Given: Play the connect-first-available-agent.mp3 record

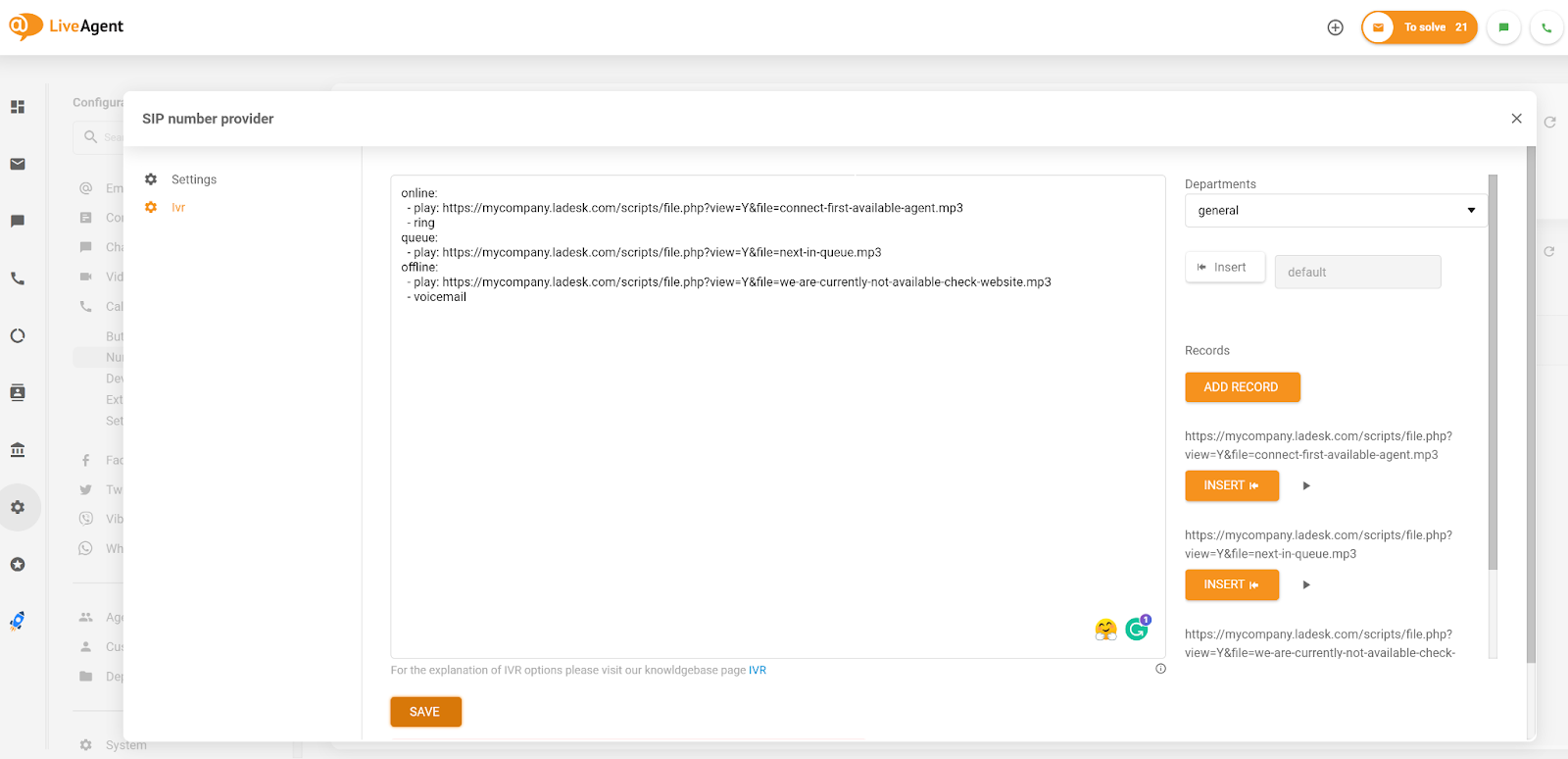Looking at the screenshot, I should [1305, 486].
